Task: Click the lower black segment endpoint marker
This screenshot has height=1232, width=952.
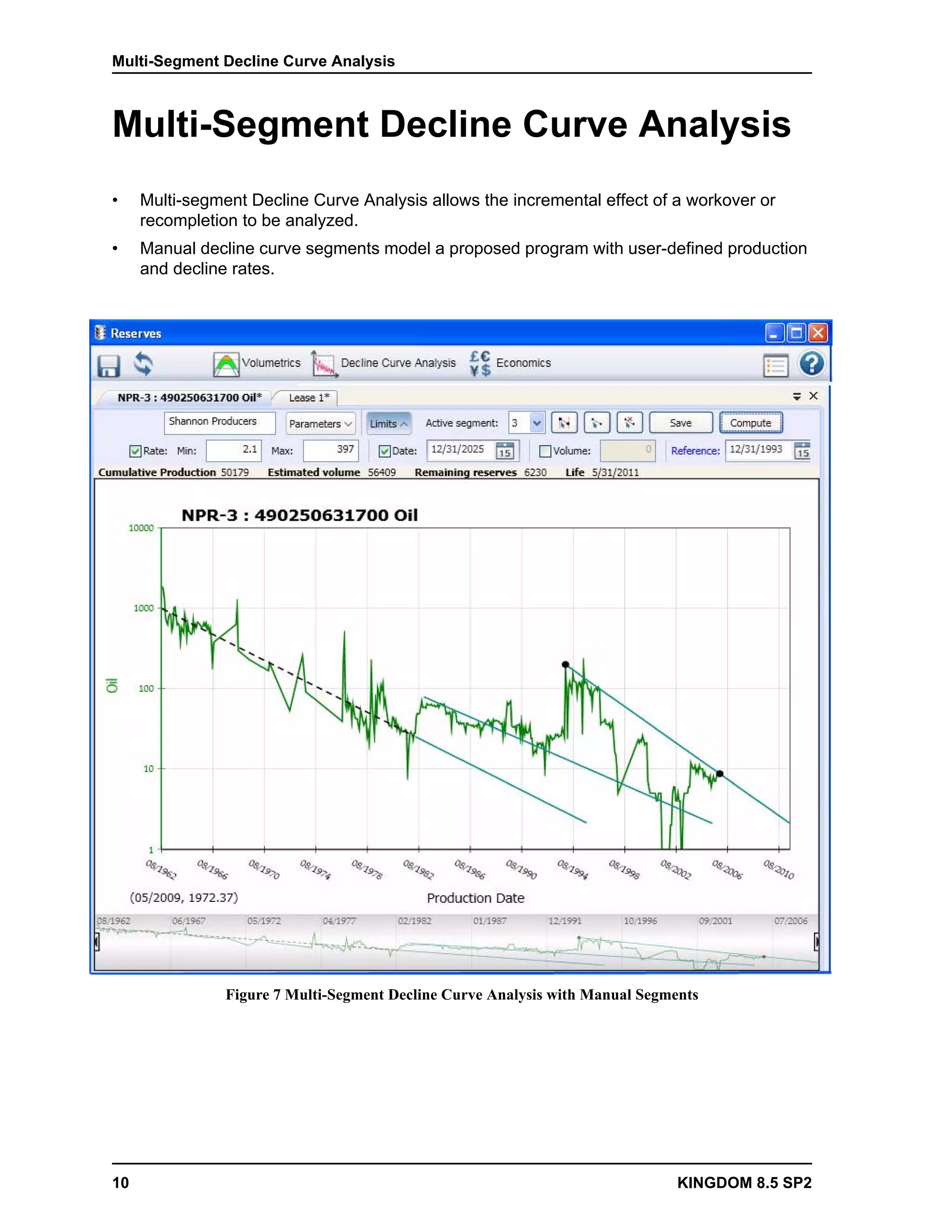Action: coord(720,774)
